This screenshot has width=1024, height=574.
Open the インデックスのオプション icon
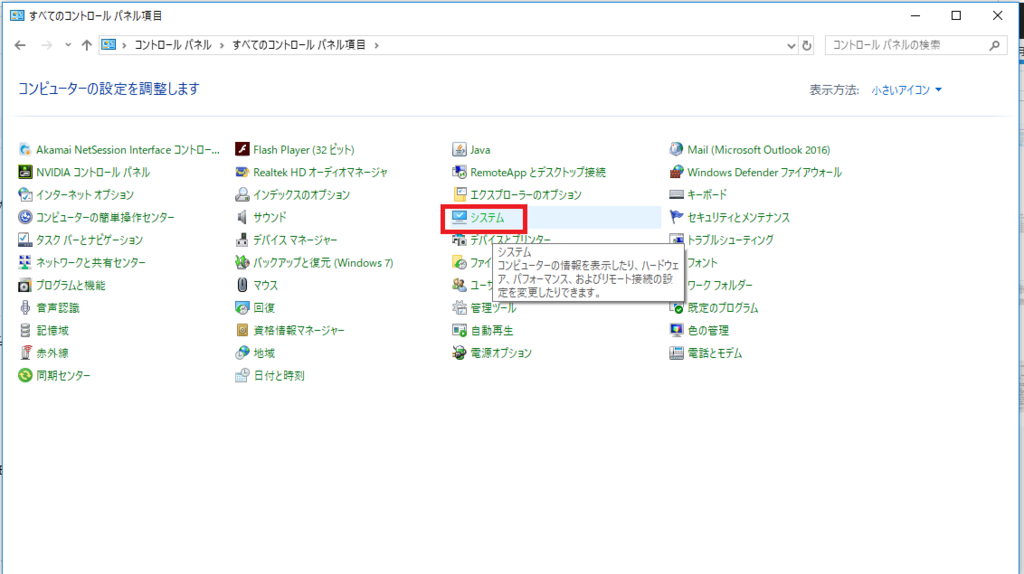[242, 195]
